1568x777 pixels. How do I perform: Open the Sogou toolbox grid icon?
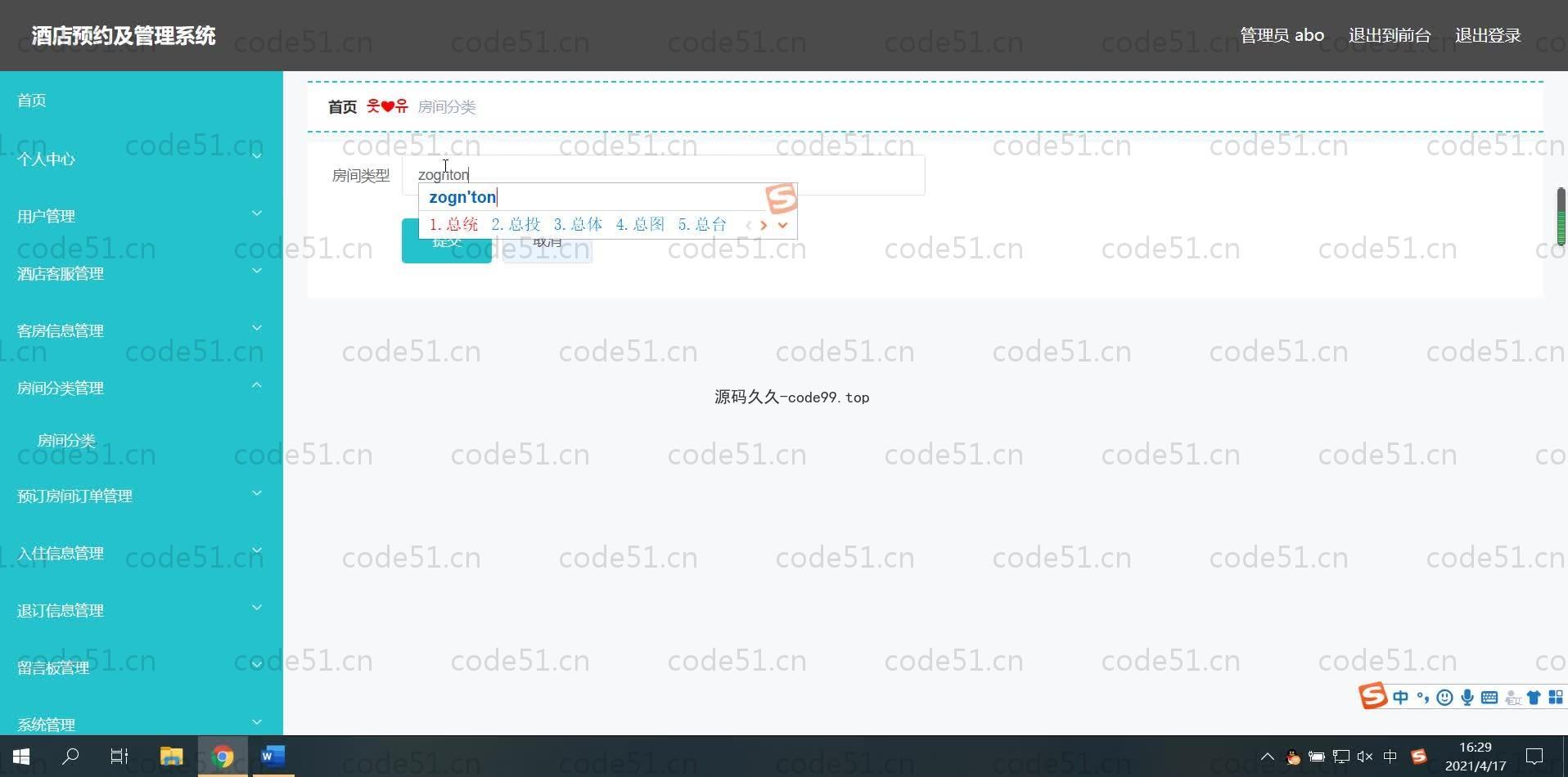coord(1556,698)
